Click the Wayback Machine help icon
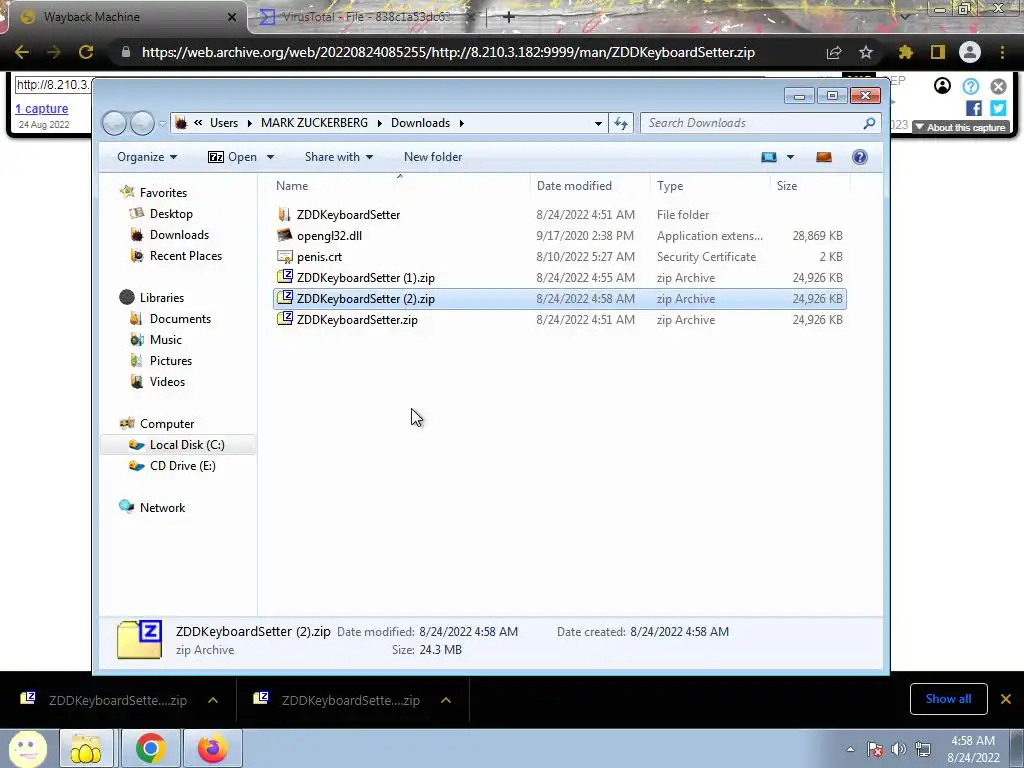This screenshot has width=1024, height=768. click(970, 86)
